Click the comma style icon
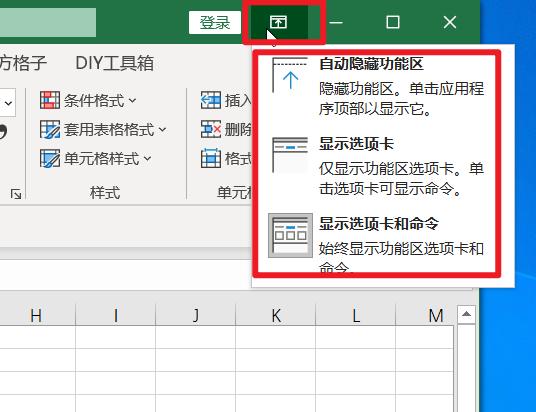Viewport: 536px width, 412px height. pyautogui.click(x=3, y=132)
